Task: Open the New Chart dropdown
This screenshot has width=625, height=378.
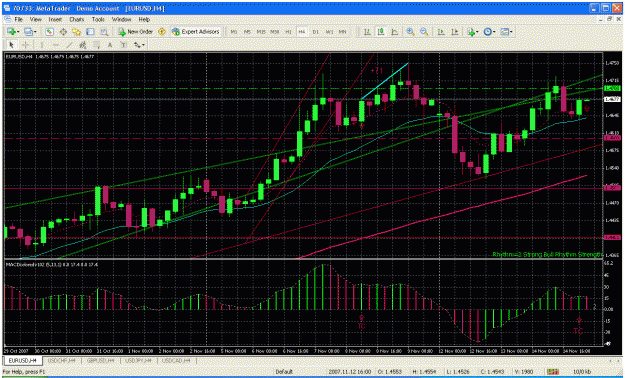Action: (12, 32)
